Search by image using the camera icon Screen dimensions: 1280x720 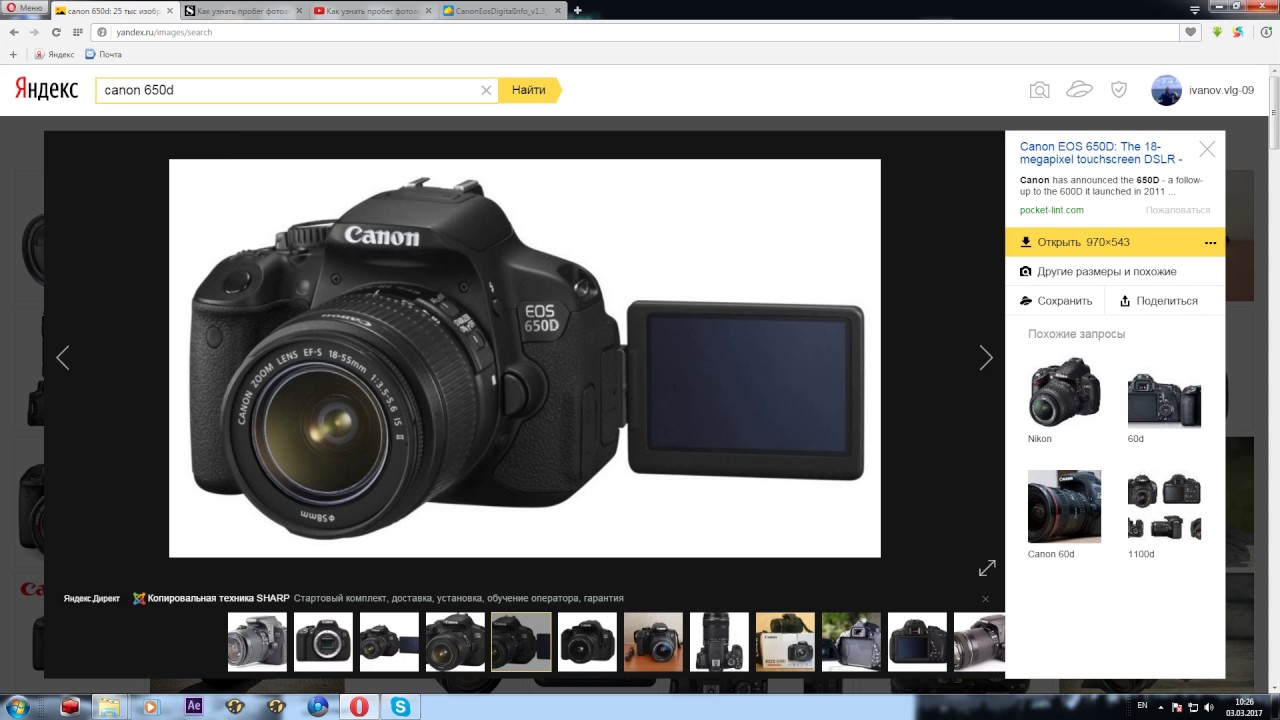[1040, 90]
